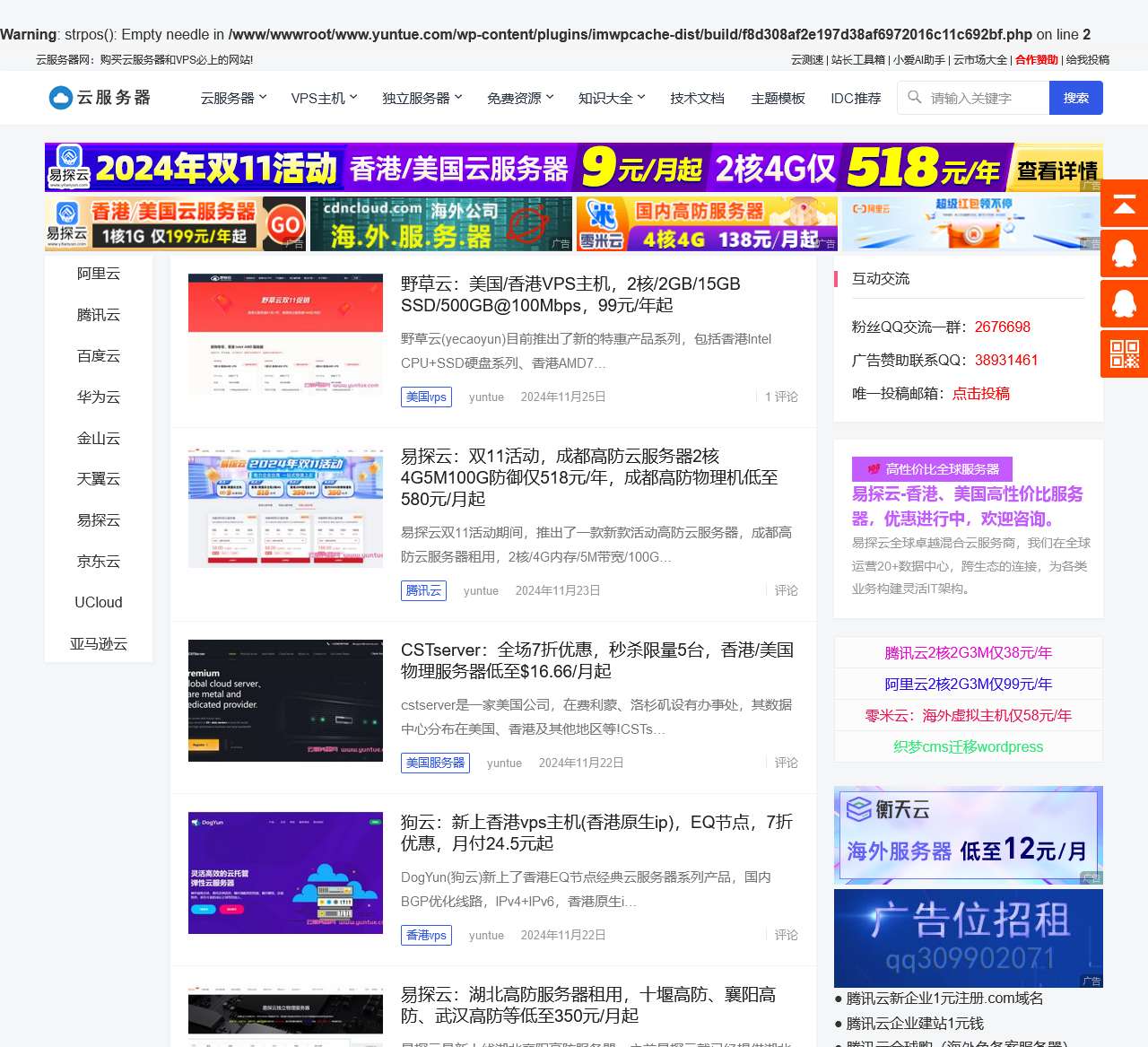Viewport: 1148px width, 1047px height.
Task: Show the QR code floating icon
Action: point(1125,353)
